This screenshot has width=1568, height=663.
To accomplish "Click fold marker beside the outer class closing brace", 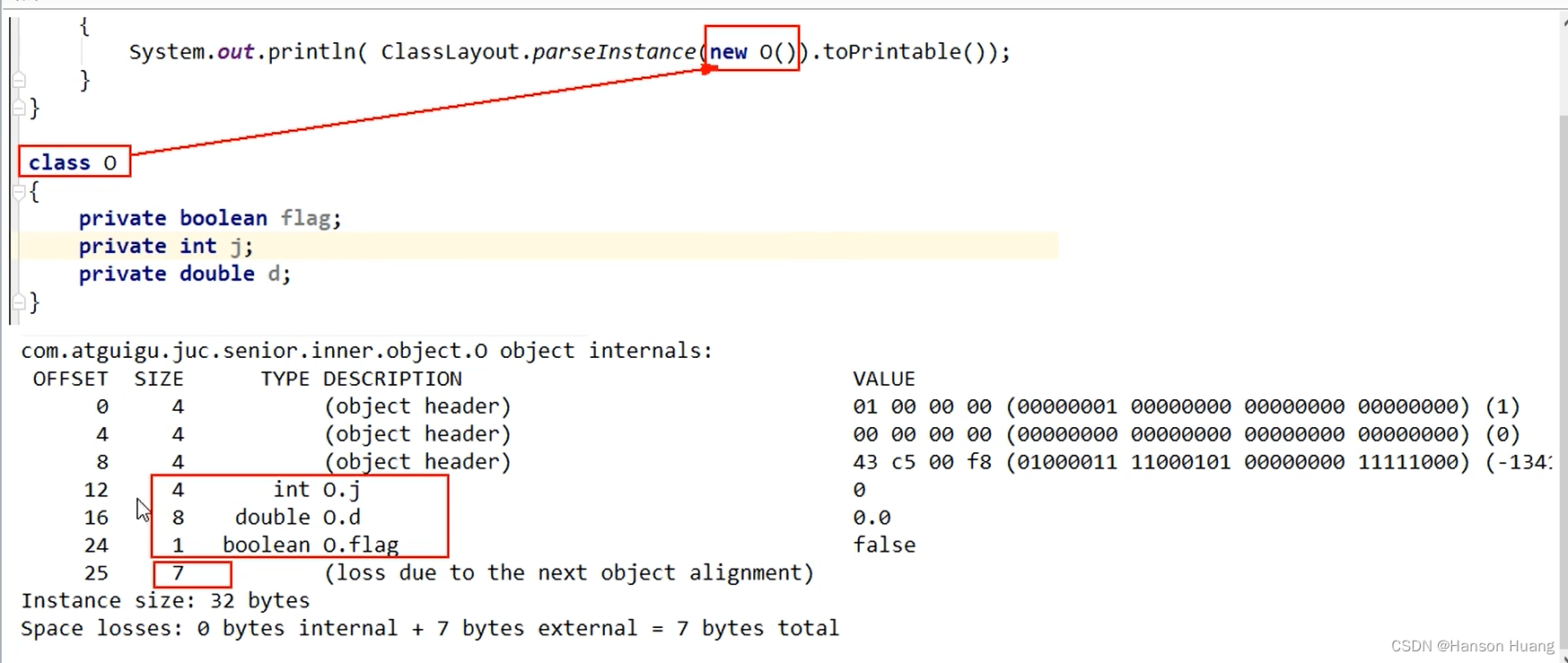I will tap(18, 108).
